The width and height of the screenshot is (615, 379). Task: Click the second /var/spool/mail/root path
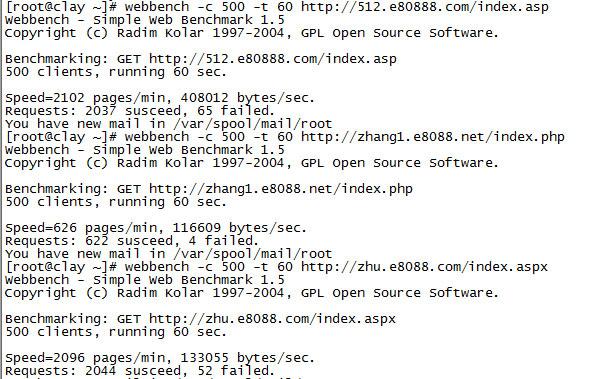tap(253, 254)
